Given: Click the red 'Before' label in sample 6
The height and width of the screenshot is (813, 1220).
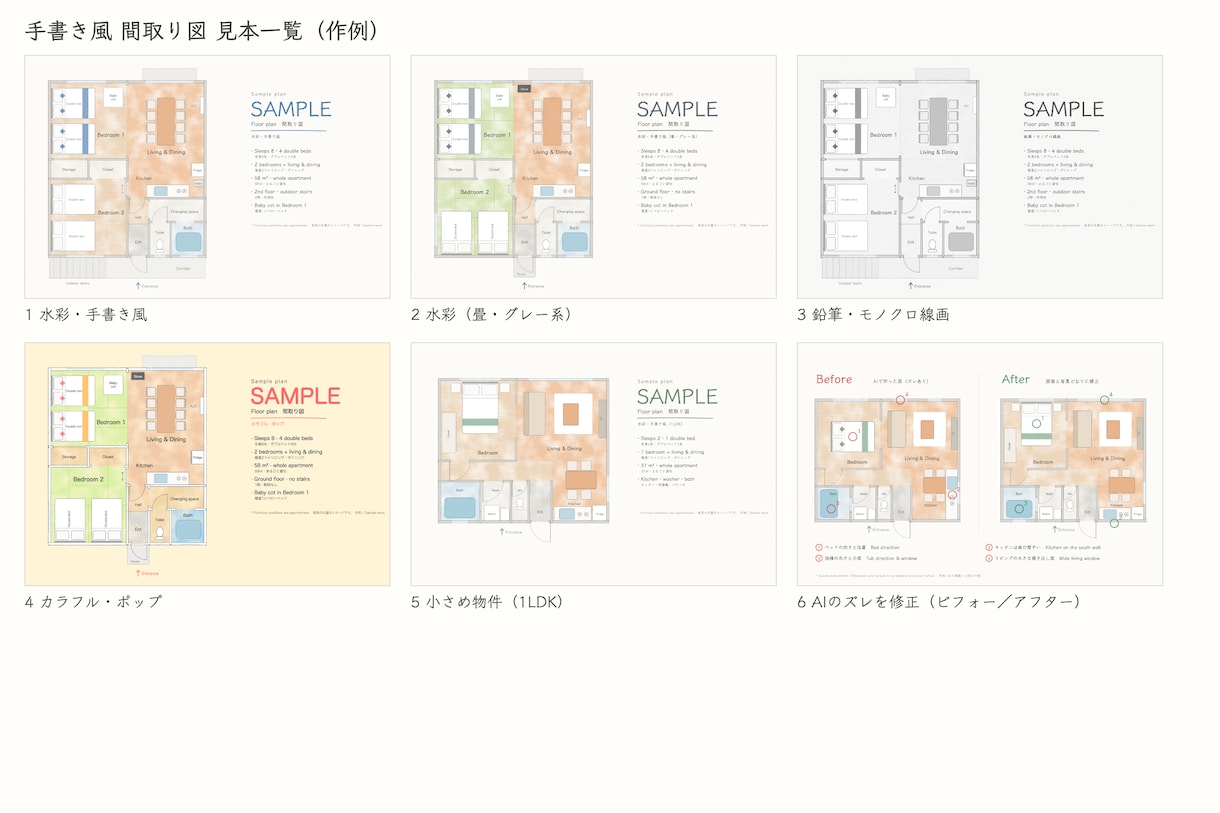Looking at the screenshot, I should (x=834, y=379).
